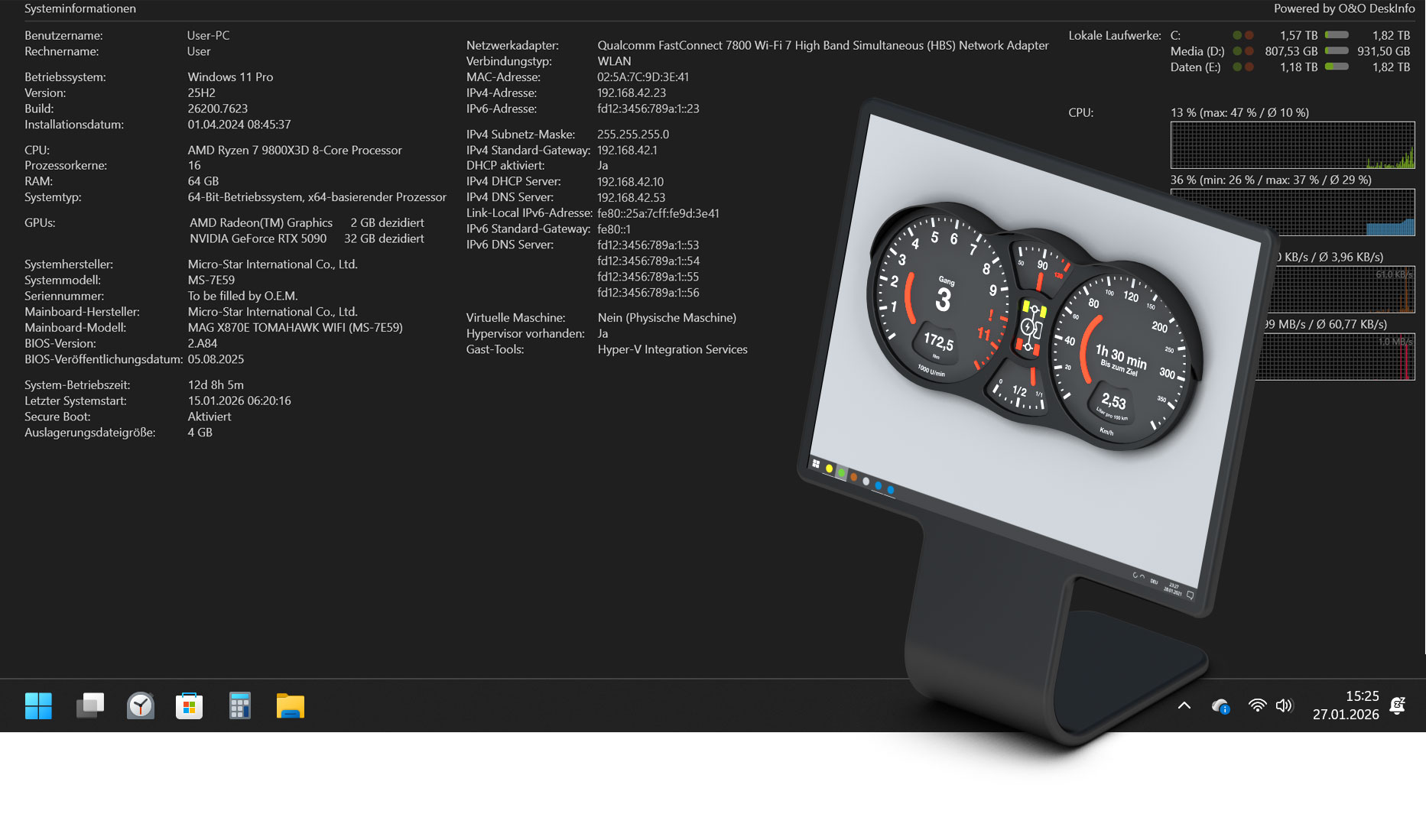Expand hidden system tray icons

(1184, 705)
